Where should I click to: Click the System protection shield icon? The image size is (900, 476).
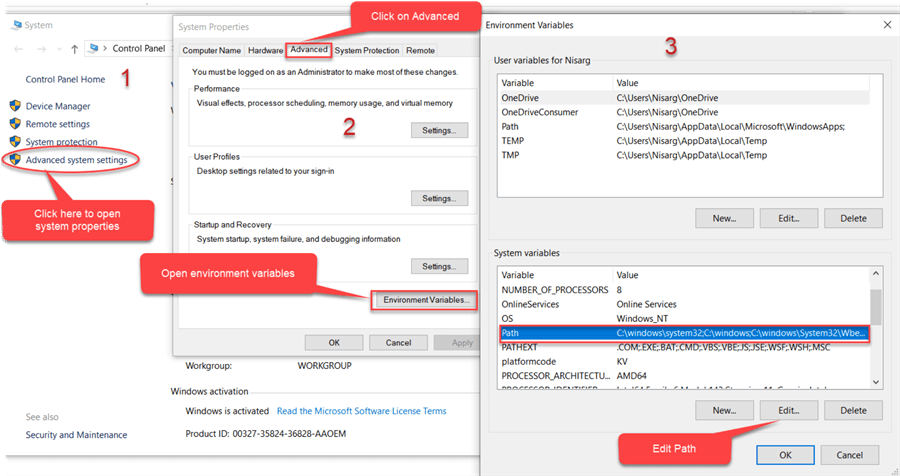tap(15, 141)
